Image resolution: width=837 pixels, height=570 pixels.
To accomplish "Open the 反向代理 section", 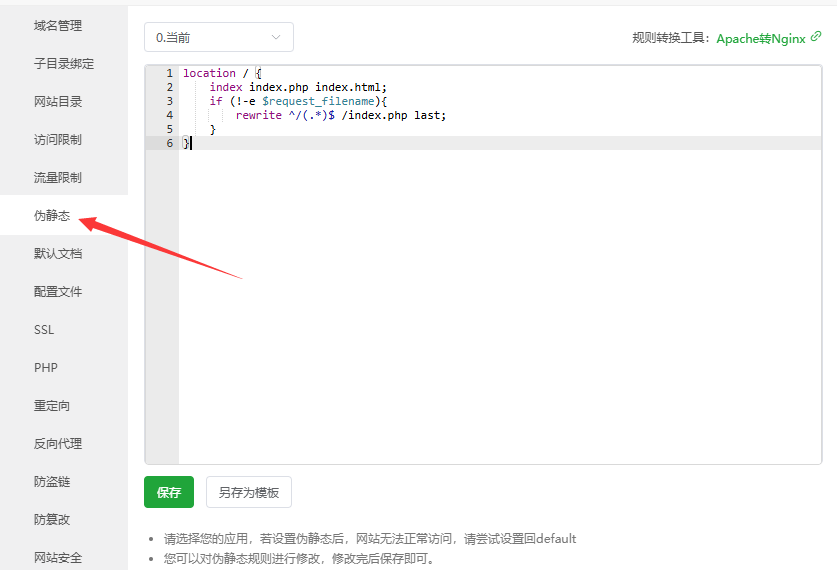I will coord(58,444).
